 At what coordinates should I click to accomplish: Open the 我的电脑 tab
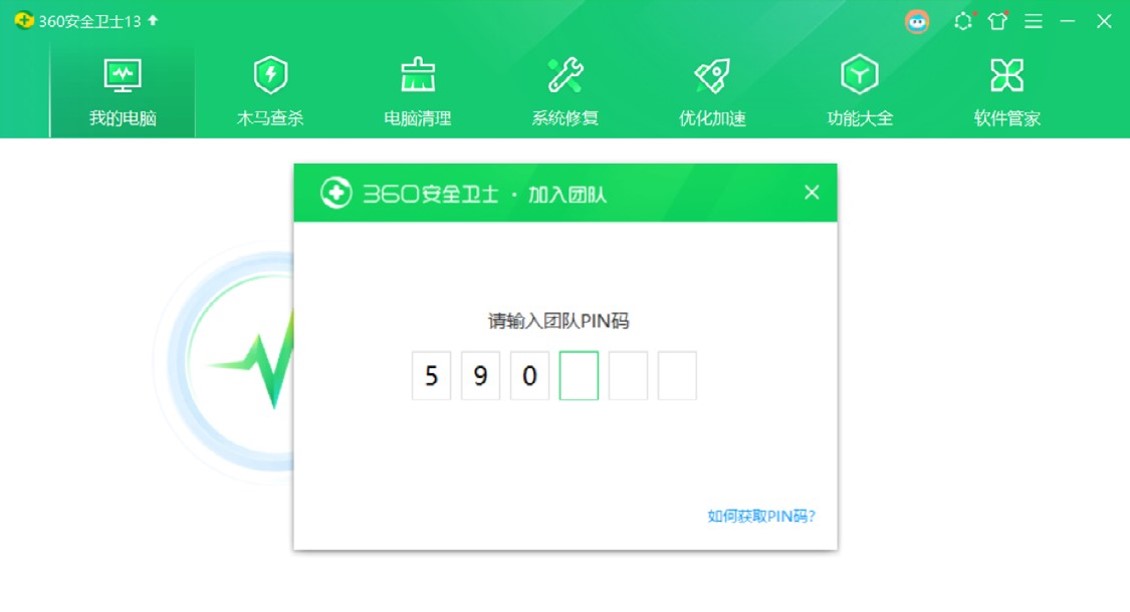pos(123,92)
